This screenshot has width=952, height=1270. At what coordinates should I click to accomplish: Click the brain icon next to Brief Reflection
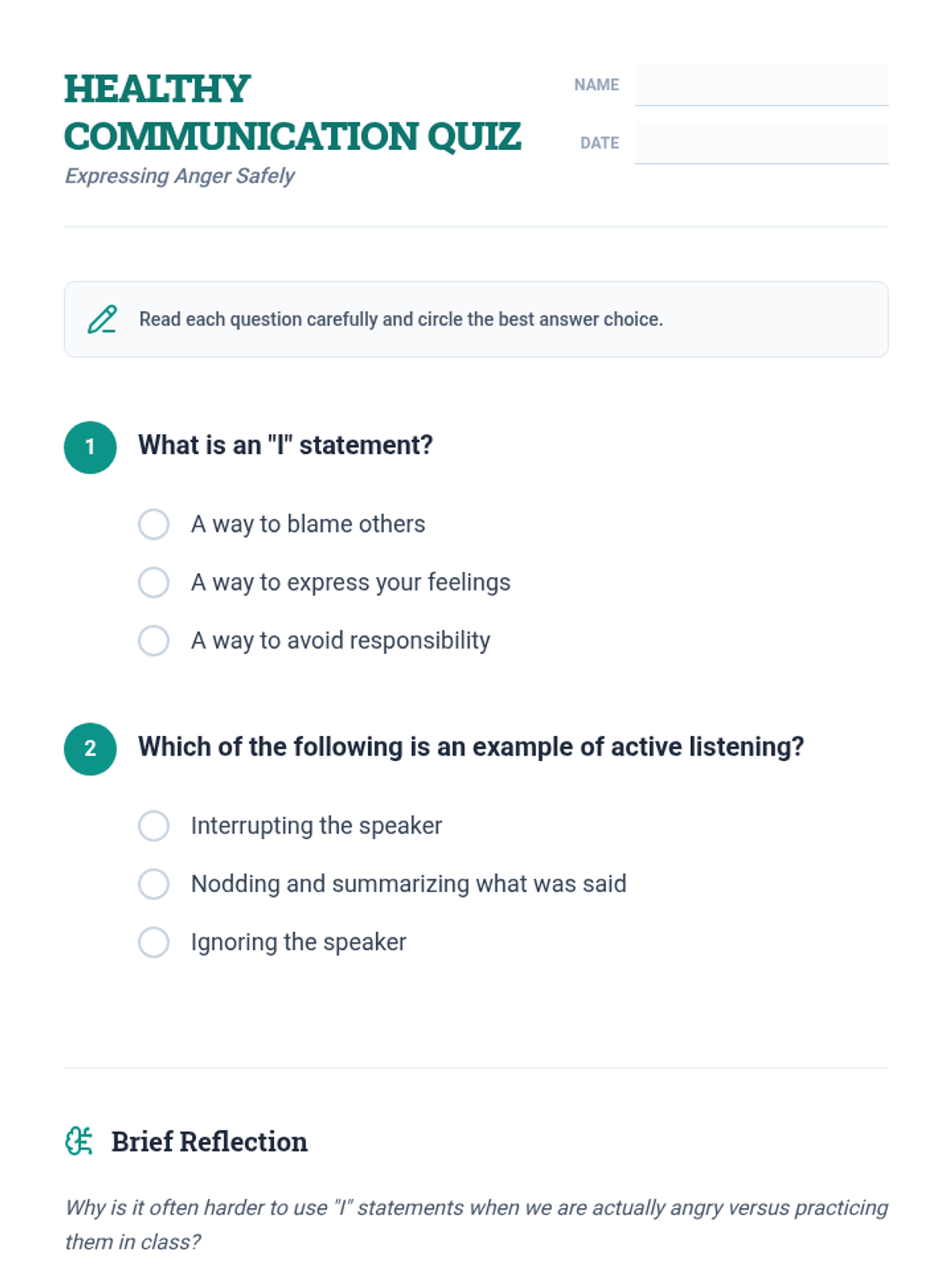click(79, 1141)
